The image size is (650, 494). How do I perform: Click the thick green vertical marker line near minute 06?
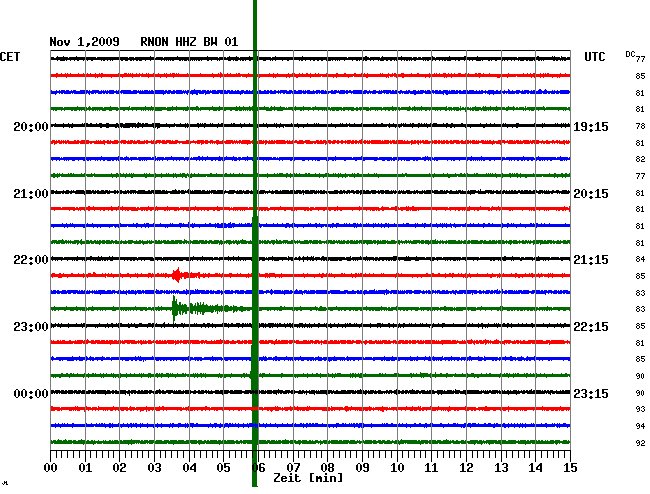(255, 243)
